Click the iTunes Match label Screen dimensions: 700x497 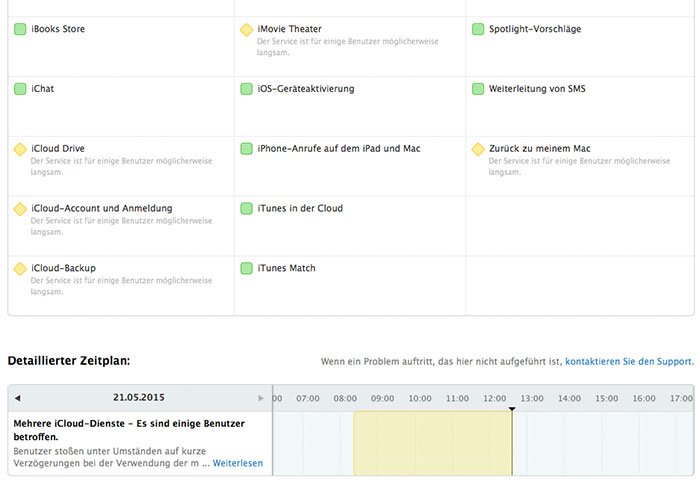point(286,268)
